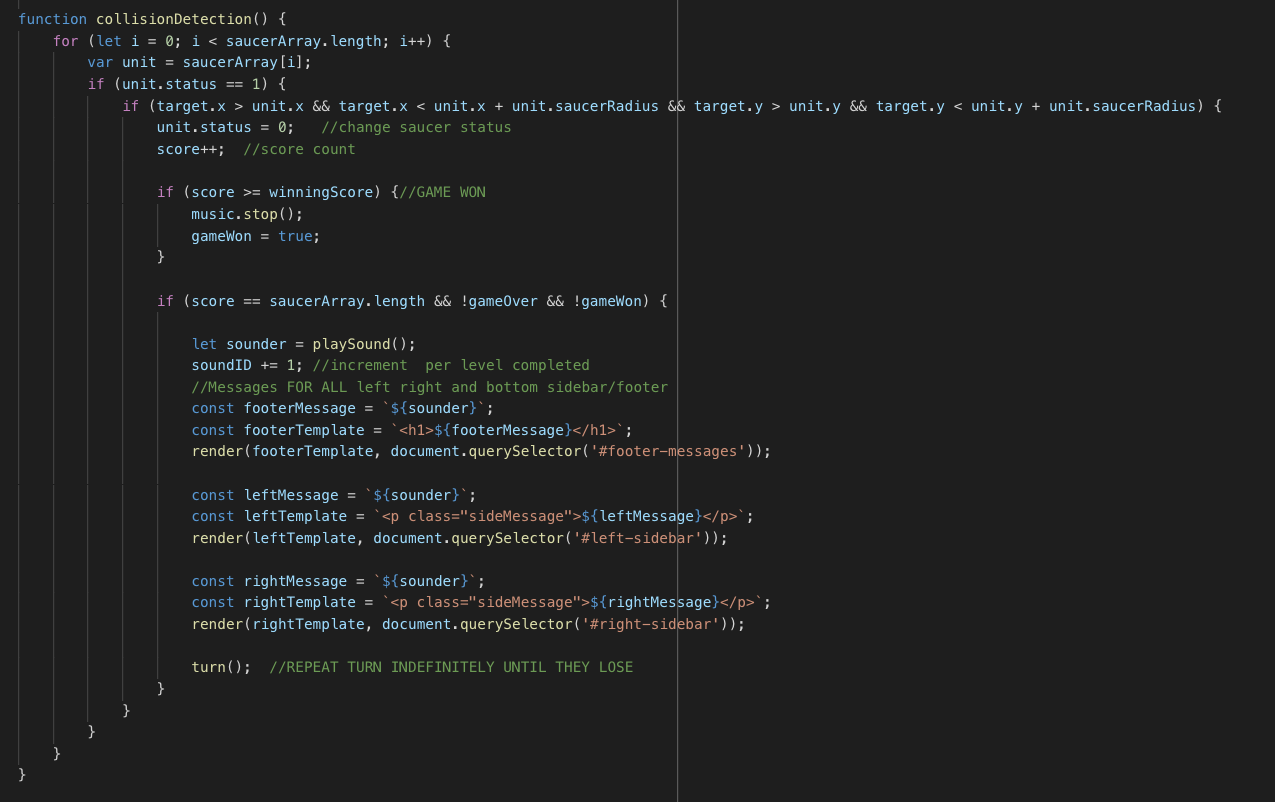Viewport: 1275px width, 802px height.
Task: Click the statement 'unit.status = 0;'
Action: (x=226, y=127)
